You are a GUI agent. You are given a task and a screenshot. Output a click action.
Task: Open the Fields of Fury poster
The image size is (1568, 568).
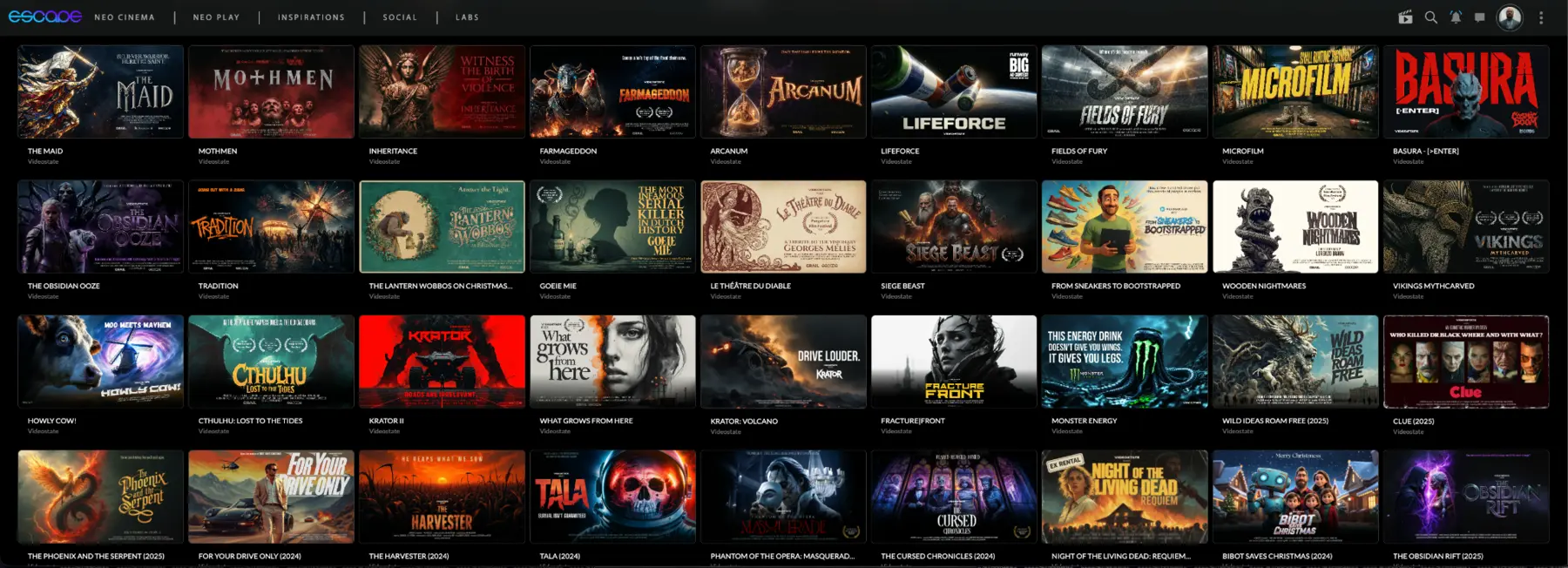coord(1125,91)
